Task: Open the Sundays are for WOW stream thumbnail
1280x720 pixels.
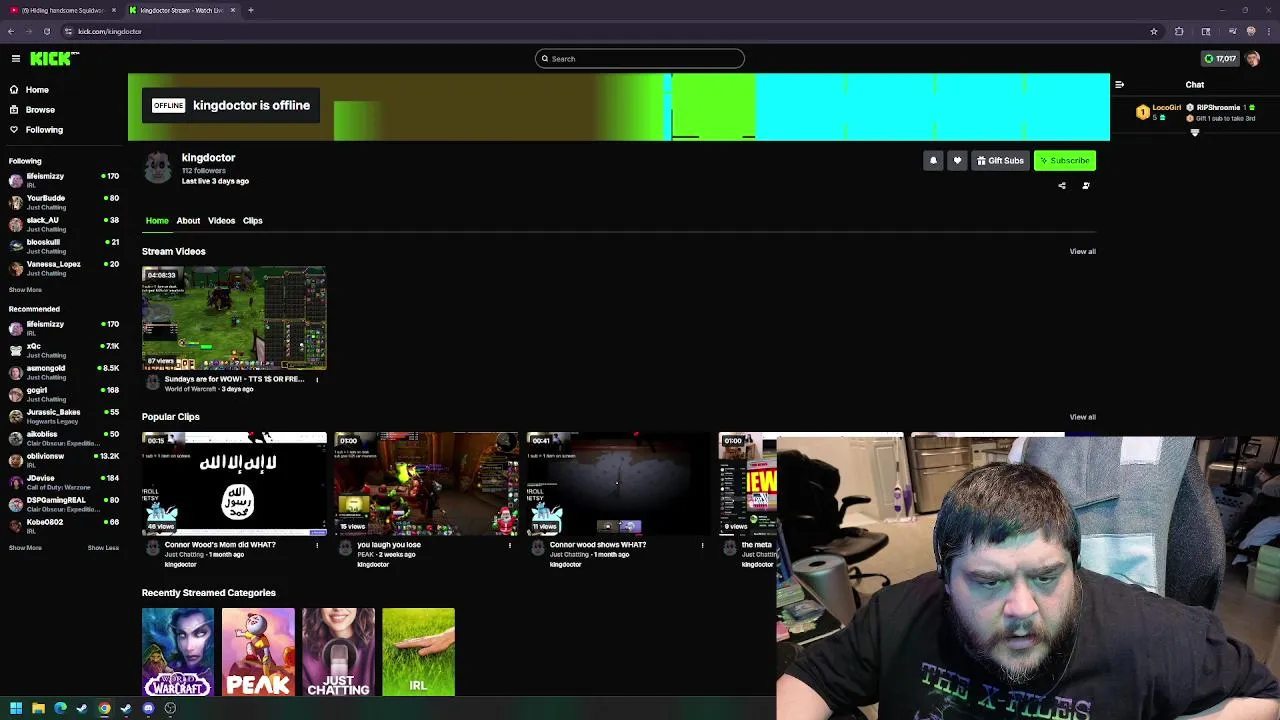Action: (234, 318)
